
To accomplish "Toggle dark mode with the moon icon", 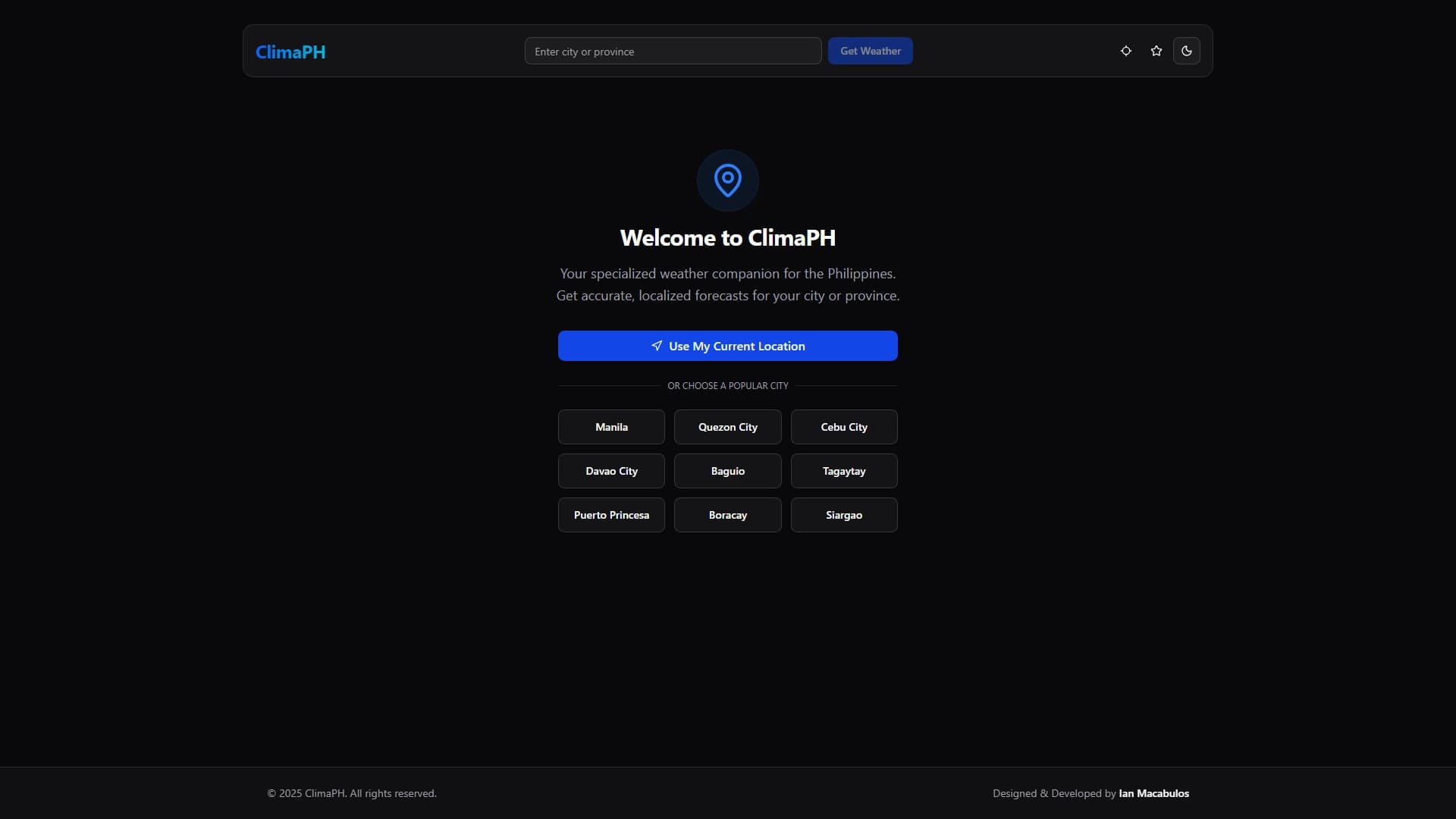I will (1187, 51).
